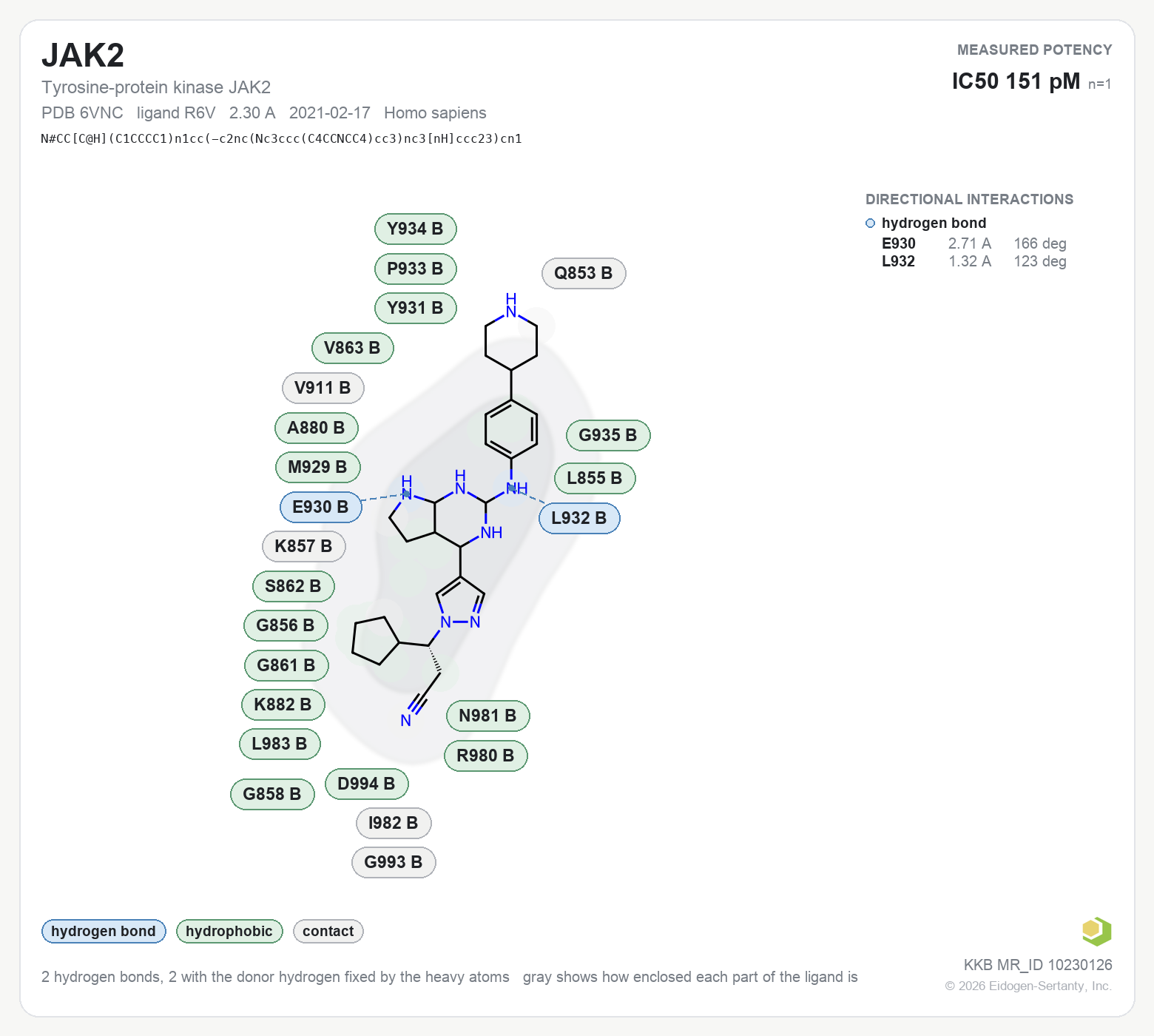1154x1036 pixels.
Task: Select residue label G935 B
Action: (x=608, y=435)
